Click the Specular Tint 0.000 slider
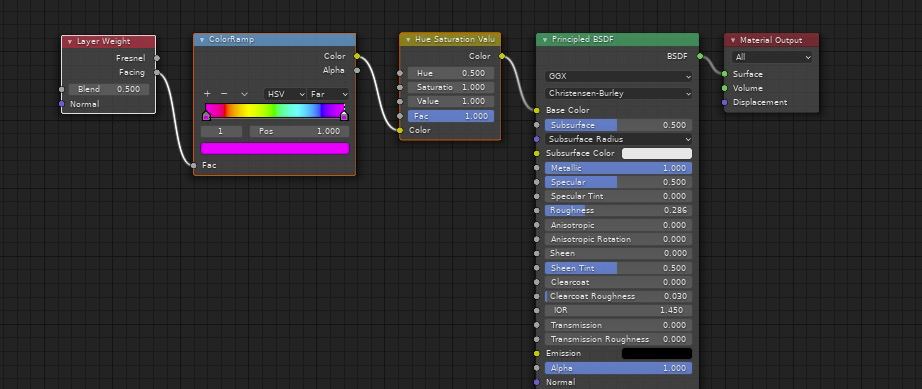The height and width of the screenshot is (389, 922). click(619, 196)
